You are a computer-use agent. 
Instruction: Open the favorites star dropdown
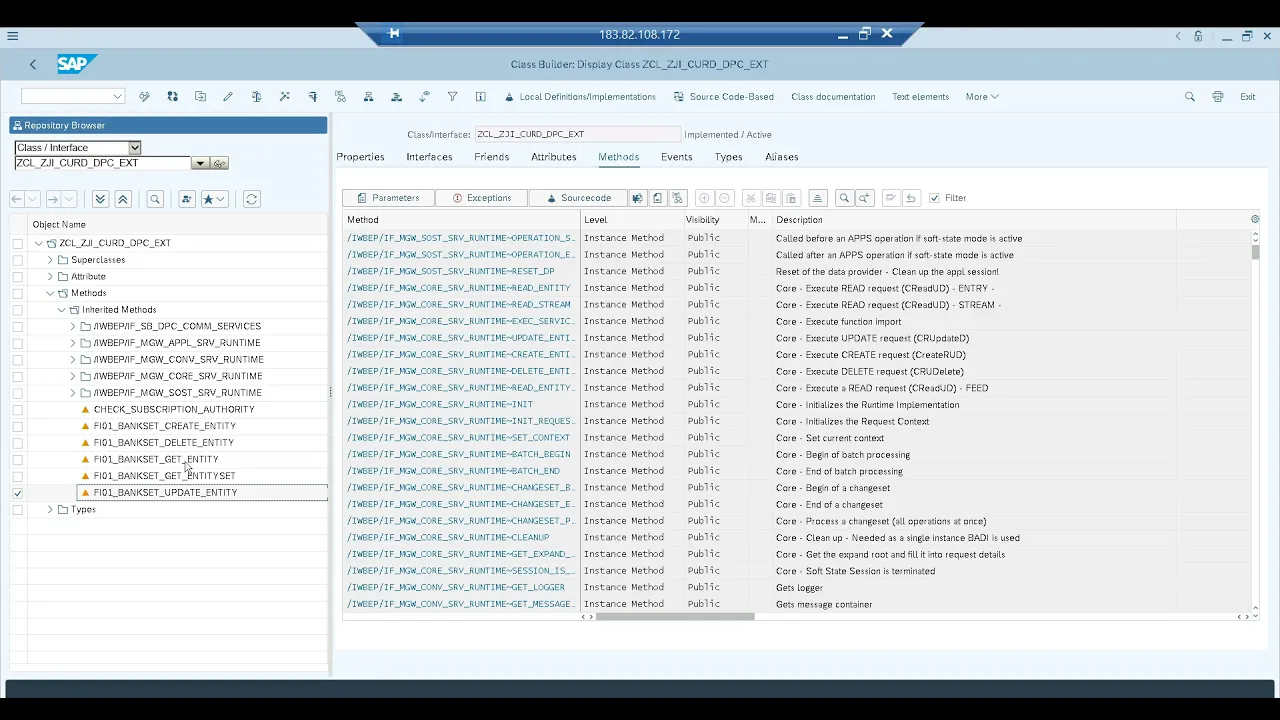point(215,199)
